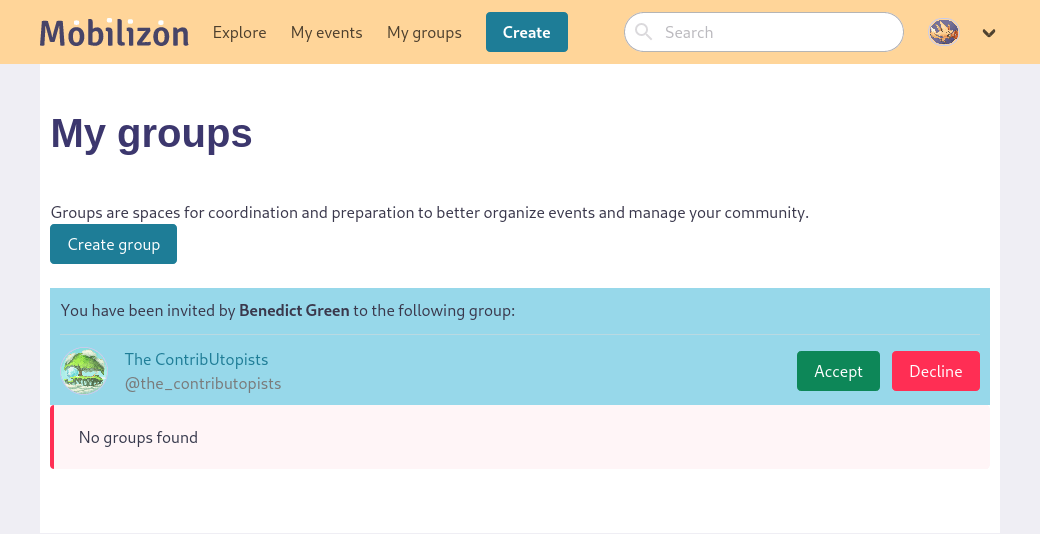Click the groups description paragraph
Viewport: 1040px width, 534px height.
pyautogui.click(x=429, y=213)
